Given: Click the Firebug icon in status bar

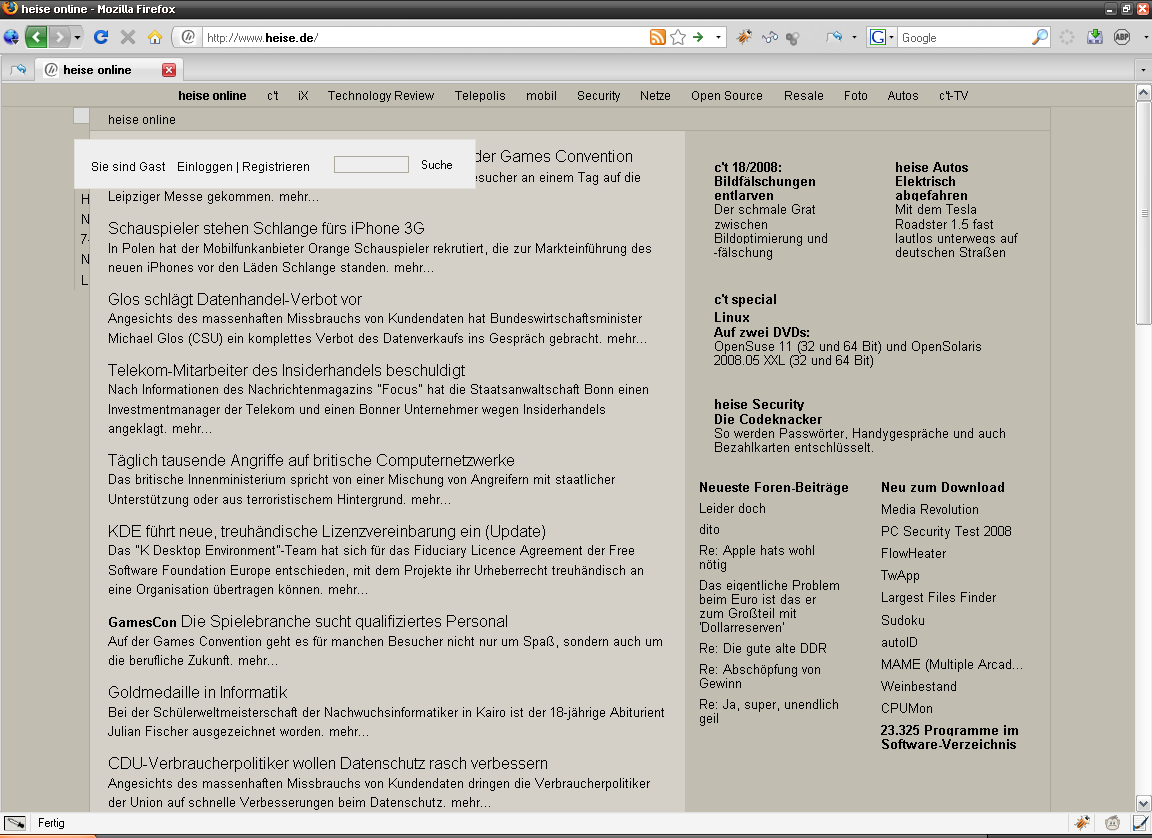Looking at the screenshot, I should [x=1082, y=823].
